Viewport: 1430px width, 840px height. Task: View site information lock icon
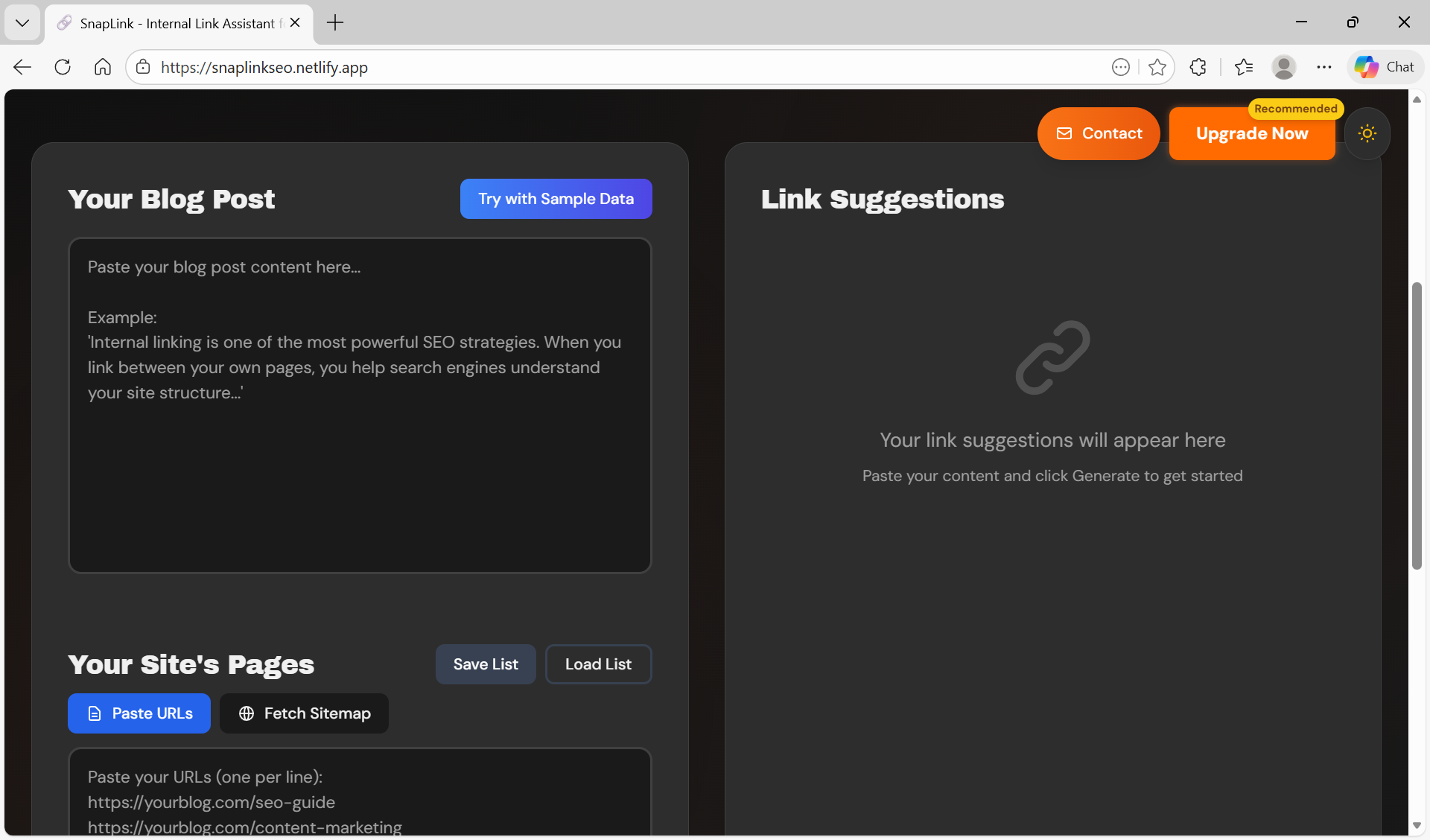[143, 67]
